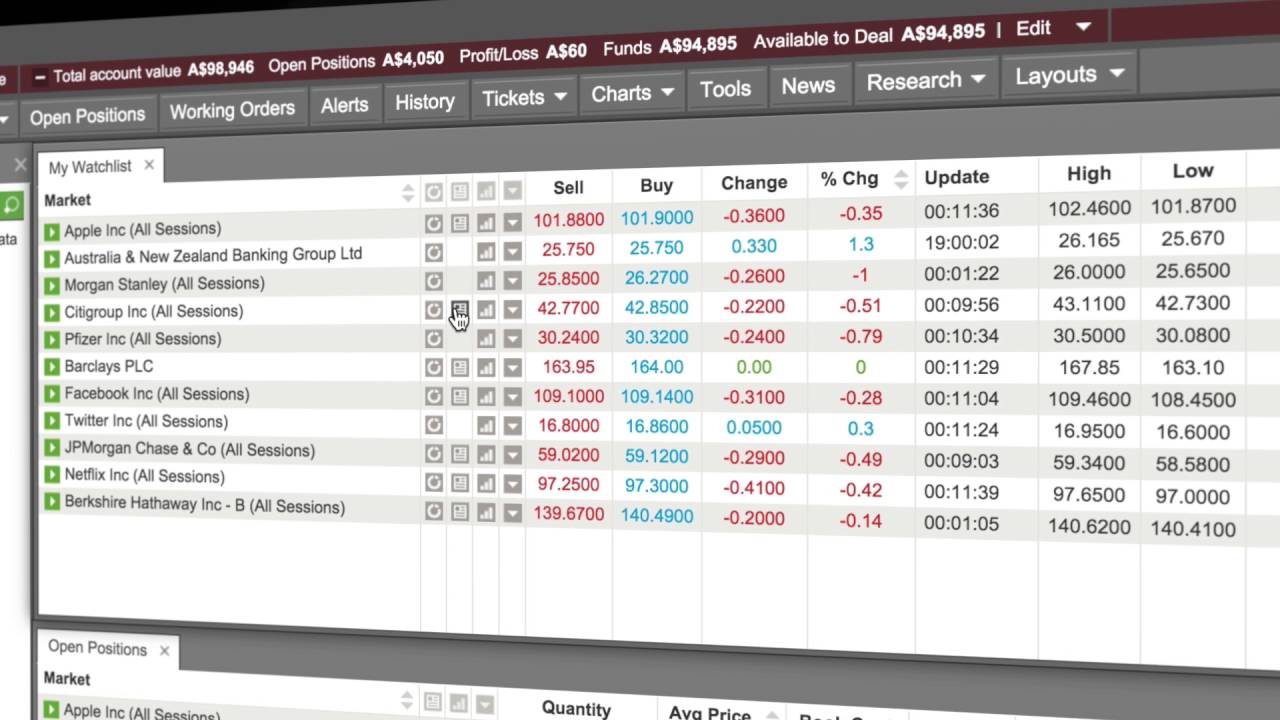Open the chart icon for Pfizer Inc
This screenshot has width=1280, height=720.
486,339
